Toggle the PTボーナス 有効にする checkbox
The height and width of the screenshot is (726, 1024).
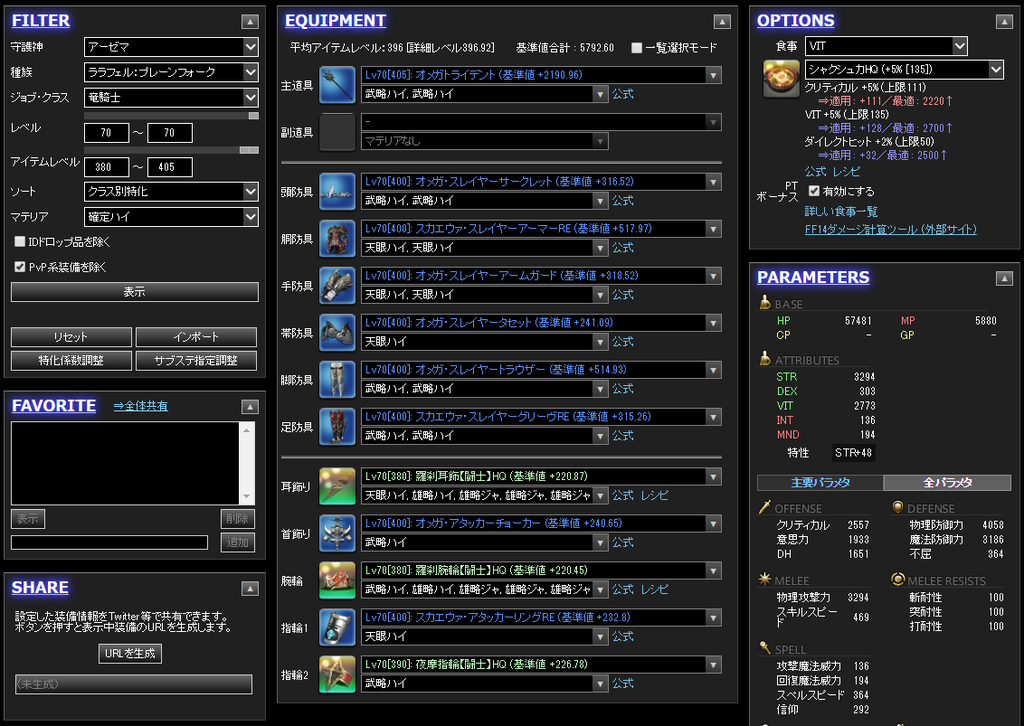[814, 191]
